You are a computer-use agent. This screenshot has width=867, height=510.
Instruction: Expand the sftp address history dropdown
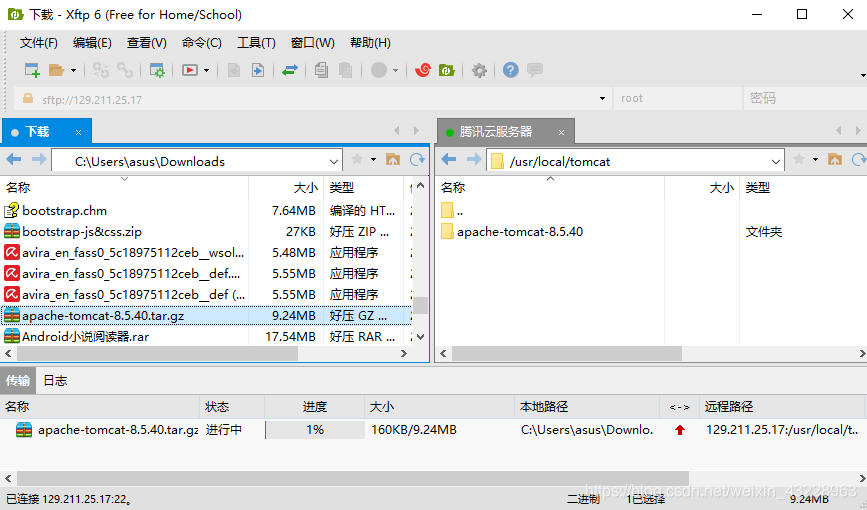[602, 99]
